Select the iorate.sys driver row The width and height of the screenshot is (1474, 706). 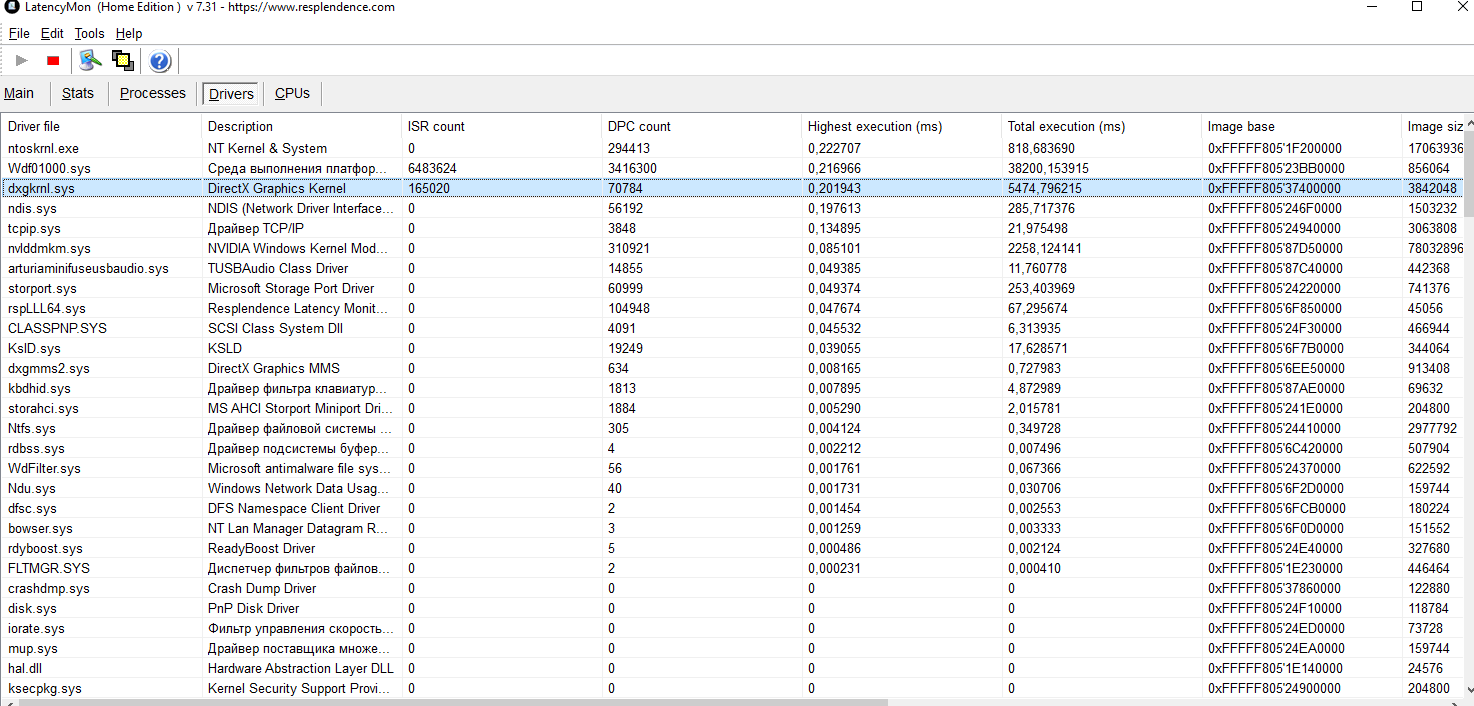(732, 628)
